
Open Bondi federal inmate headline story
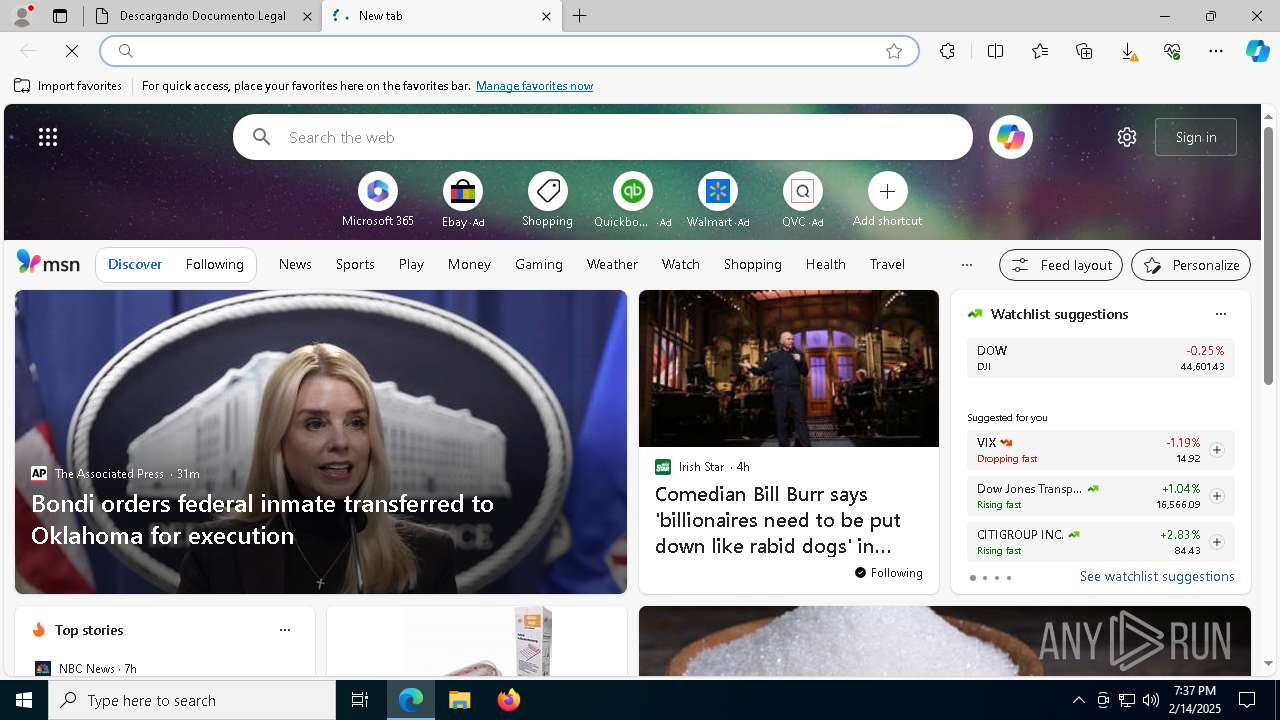pos(262,519)
